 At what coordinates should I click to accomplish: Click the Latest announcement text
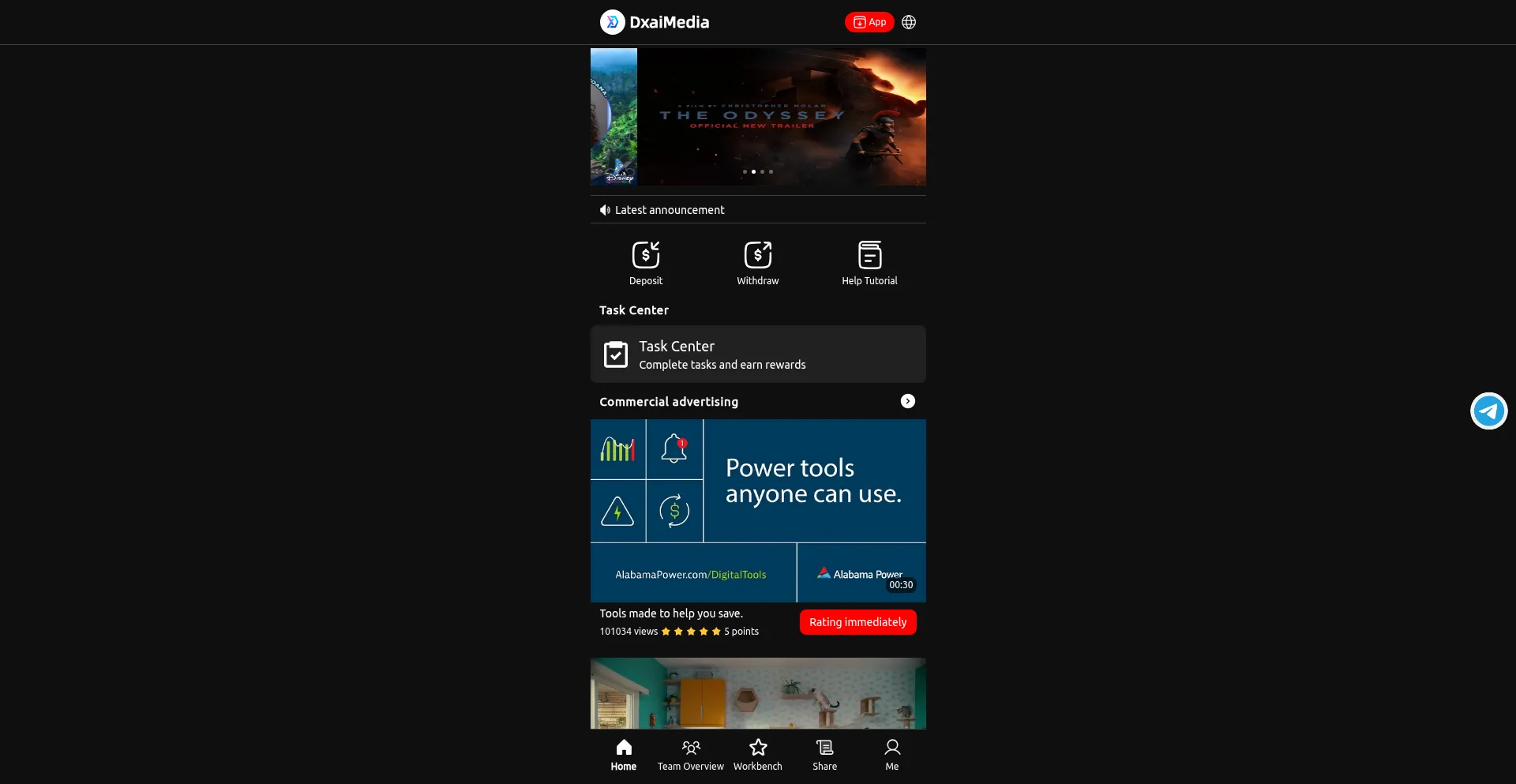(x=670, y=210)
